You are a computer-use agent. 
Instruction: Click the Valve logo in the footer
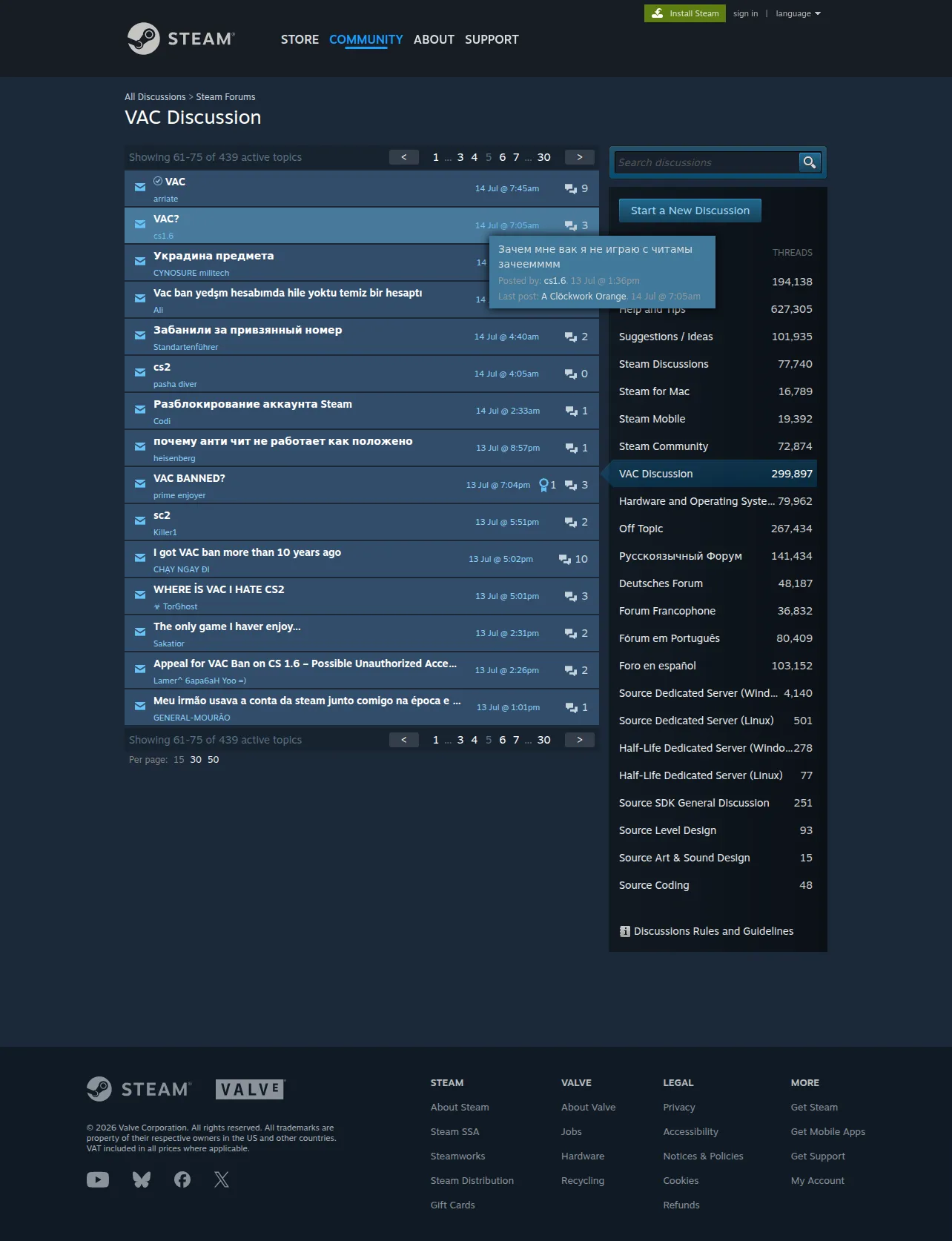click(251, 1089)
